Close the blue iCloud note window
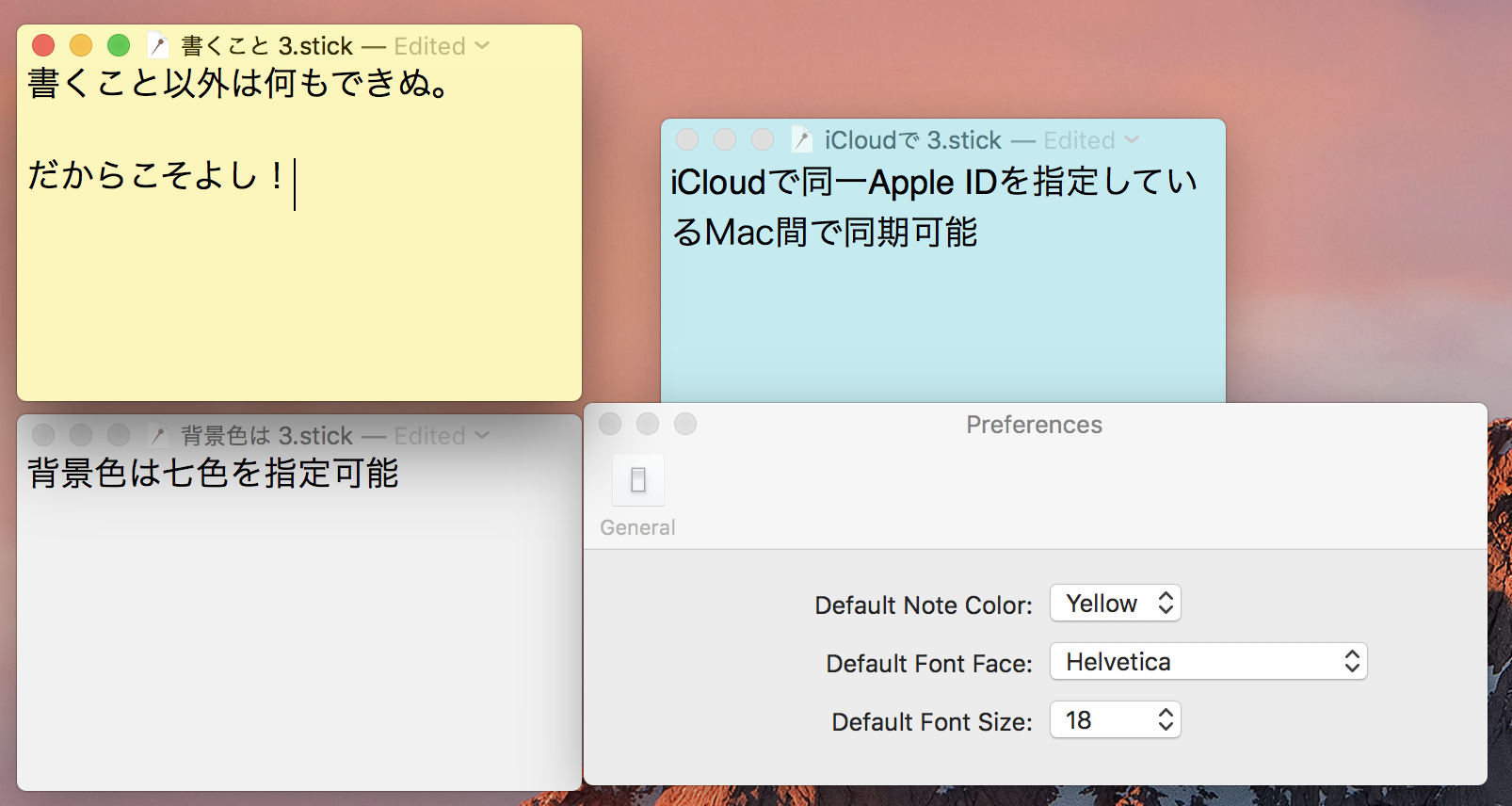1512x806 pixels. [x=687, y=139]
